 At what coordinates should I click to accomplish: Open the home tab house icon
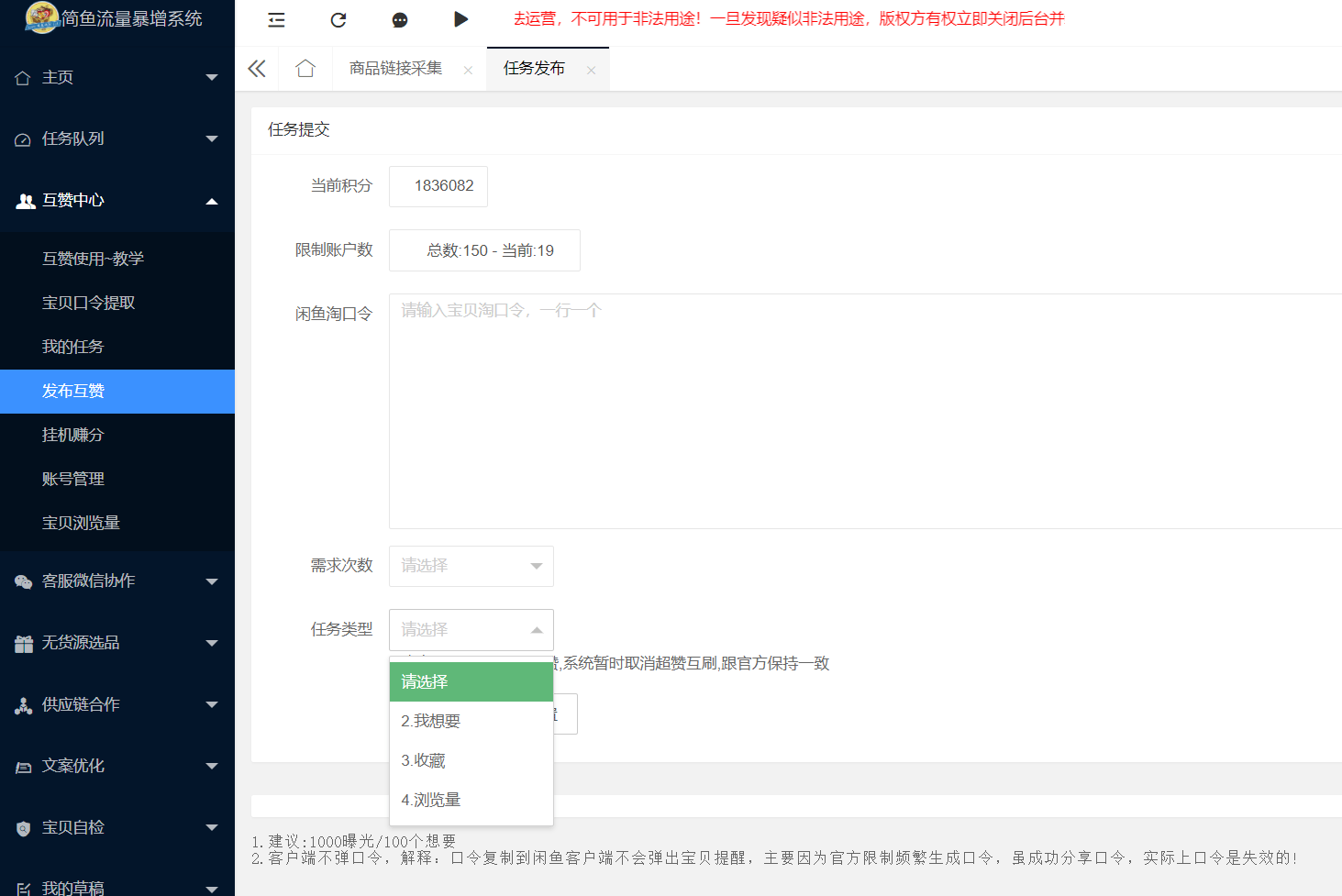pyautogui.click(x=305, y=68)
